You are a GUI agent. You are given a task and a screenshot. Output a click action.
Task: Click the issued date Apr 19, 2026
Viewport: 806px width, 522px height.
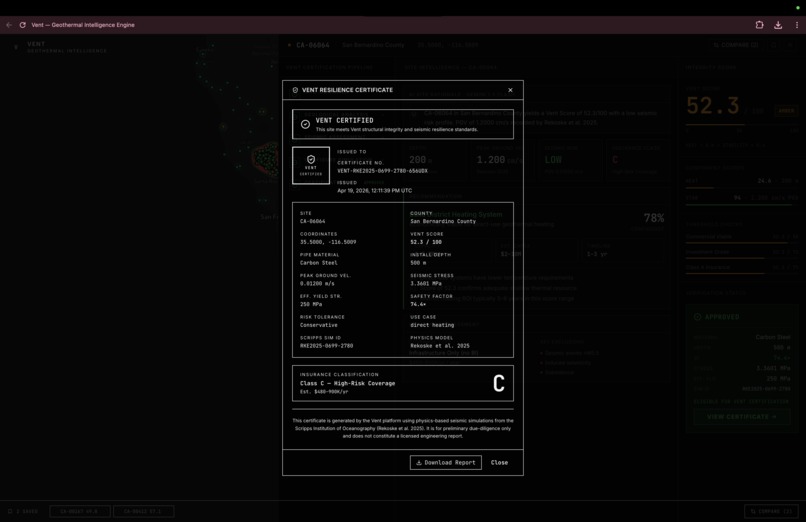pyautogui.click(x=374, y=191)
